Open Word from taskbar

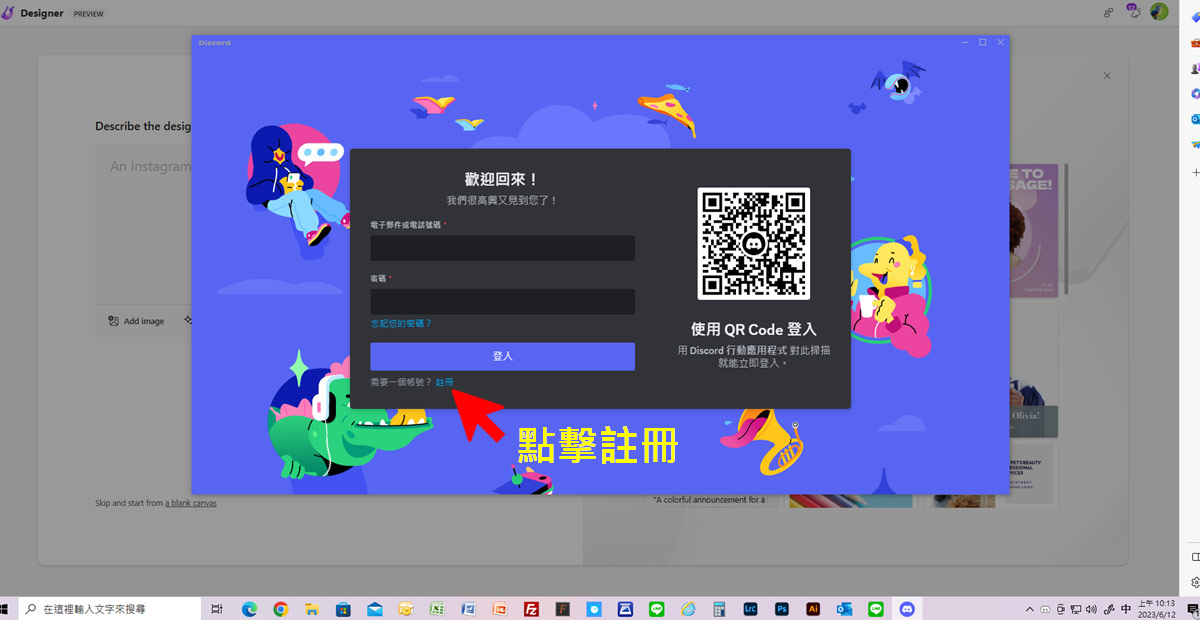468,608
